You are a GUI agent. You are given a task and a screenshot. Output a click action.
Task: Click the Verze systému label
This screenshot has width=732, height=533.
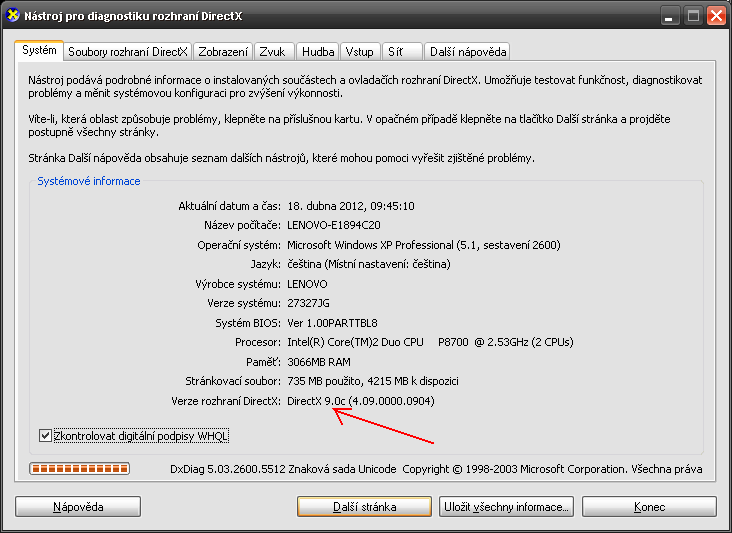[244, 303]
